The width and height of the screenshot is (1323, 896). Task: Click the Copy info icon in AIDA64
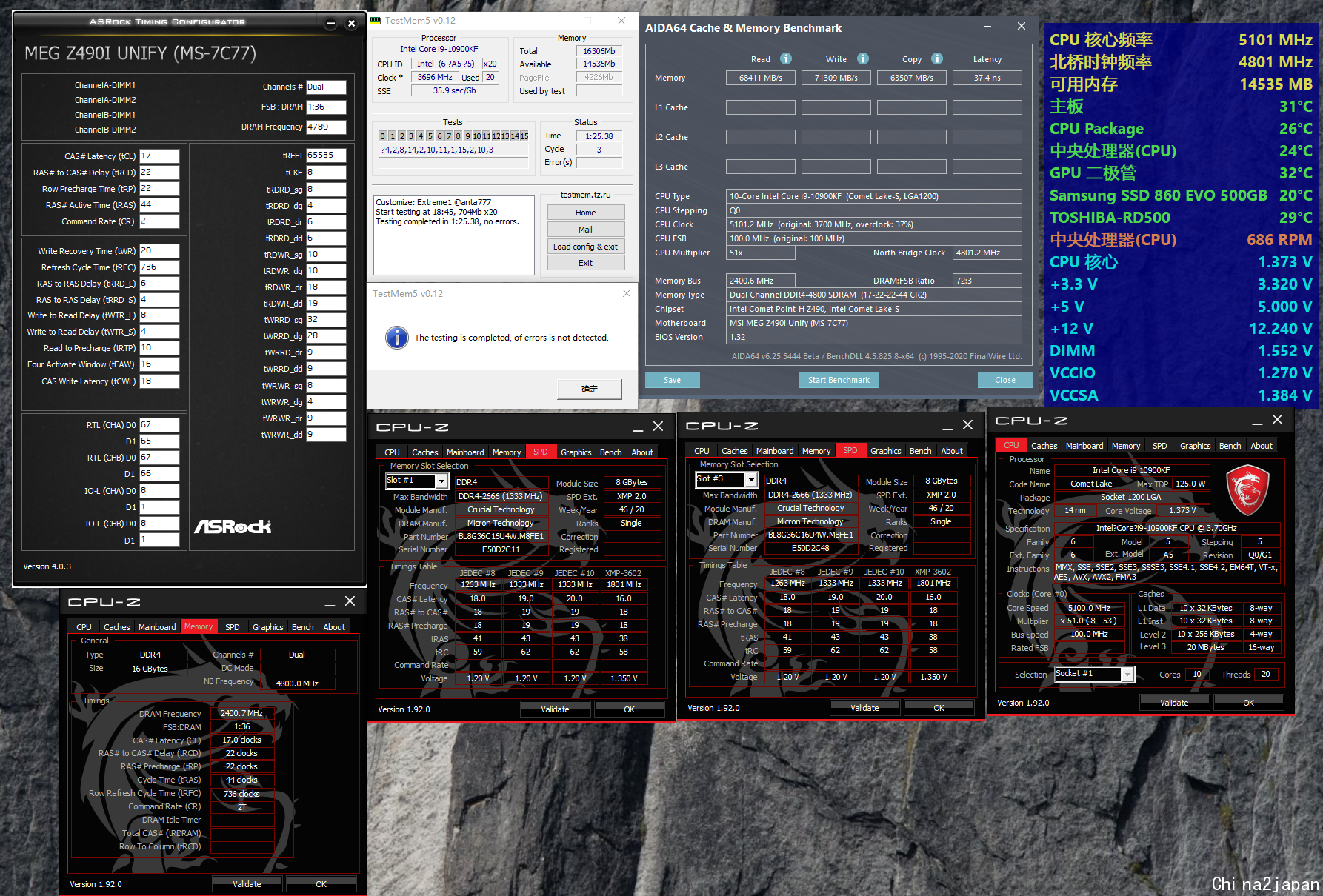(937, 58)
